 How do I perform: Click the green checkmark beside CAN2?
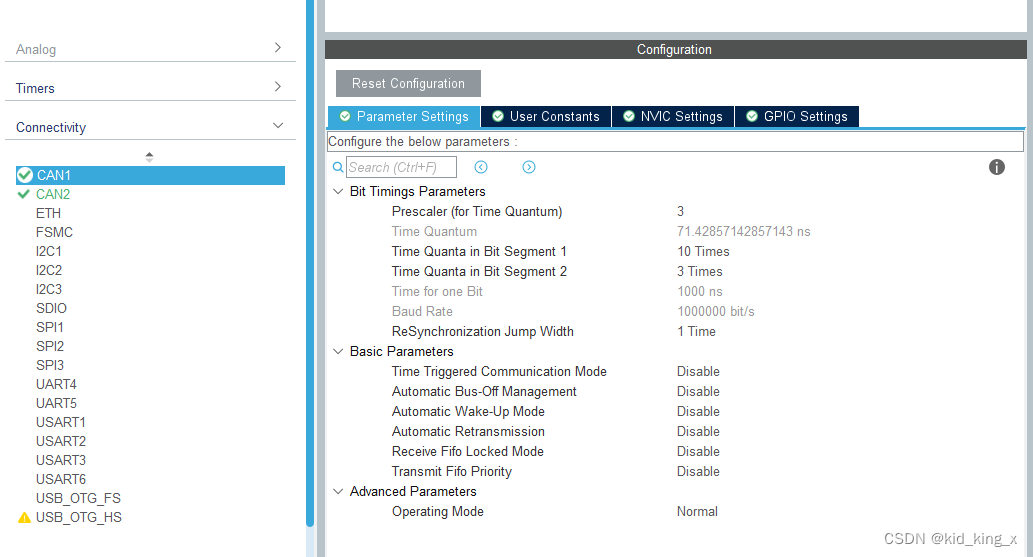(x=24, y=194)
